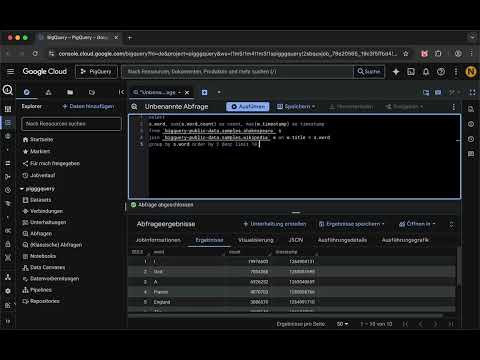Open the account avatar N
This screenshot has width=480, height=360.
pyautogui.click(x=471, y=72)
